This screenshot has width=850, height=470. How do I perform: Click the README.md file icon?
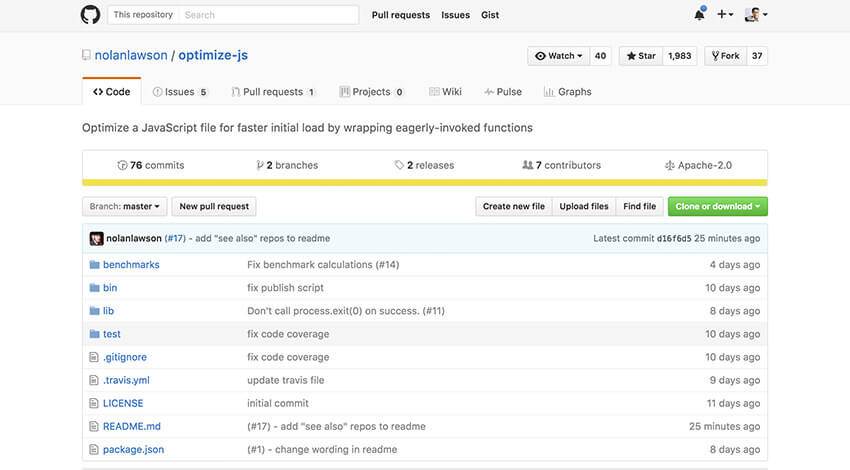[x=94, y=427]
